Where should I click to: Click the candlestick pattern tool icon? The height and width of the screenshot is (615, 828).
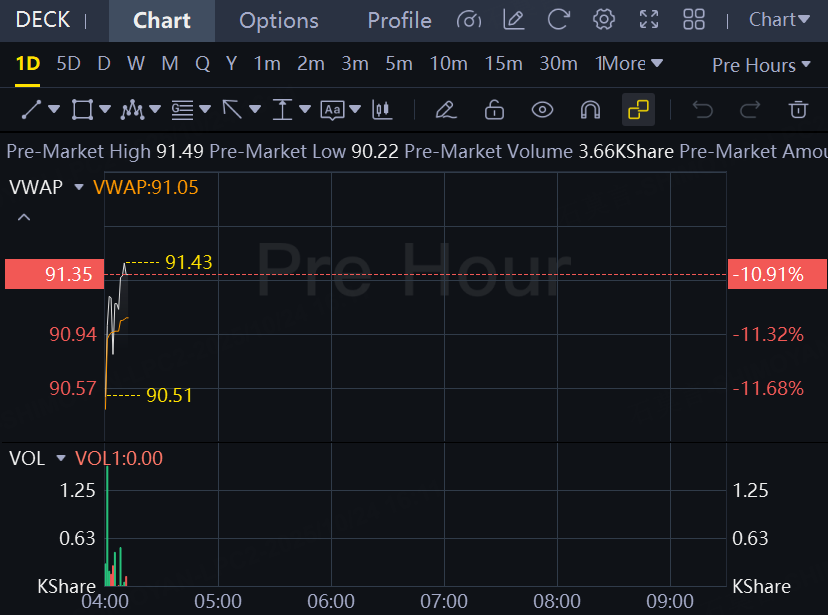[x=382, y=110]
